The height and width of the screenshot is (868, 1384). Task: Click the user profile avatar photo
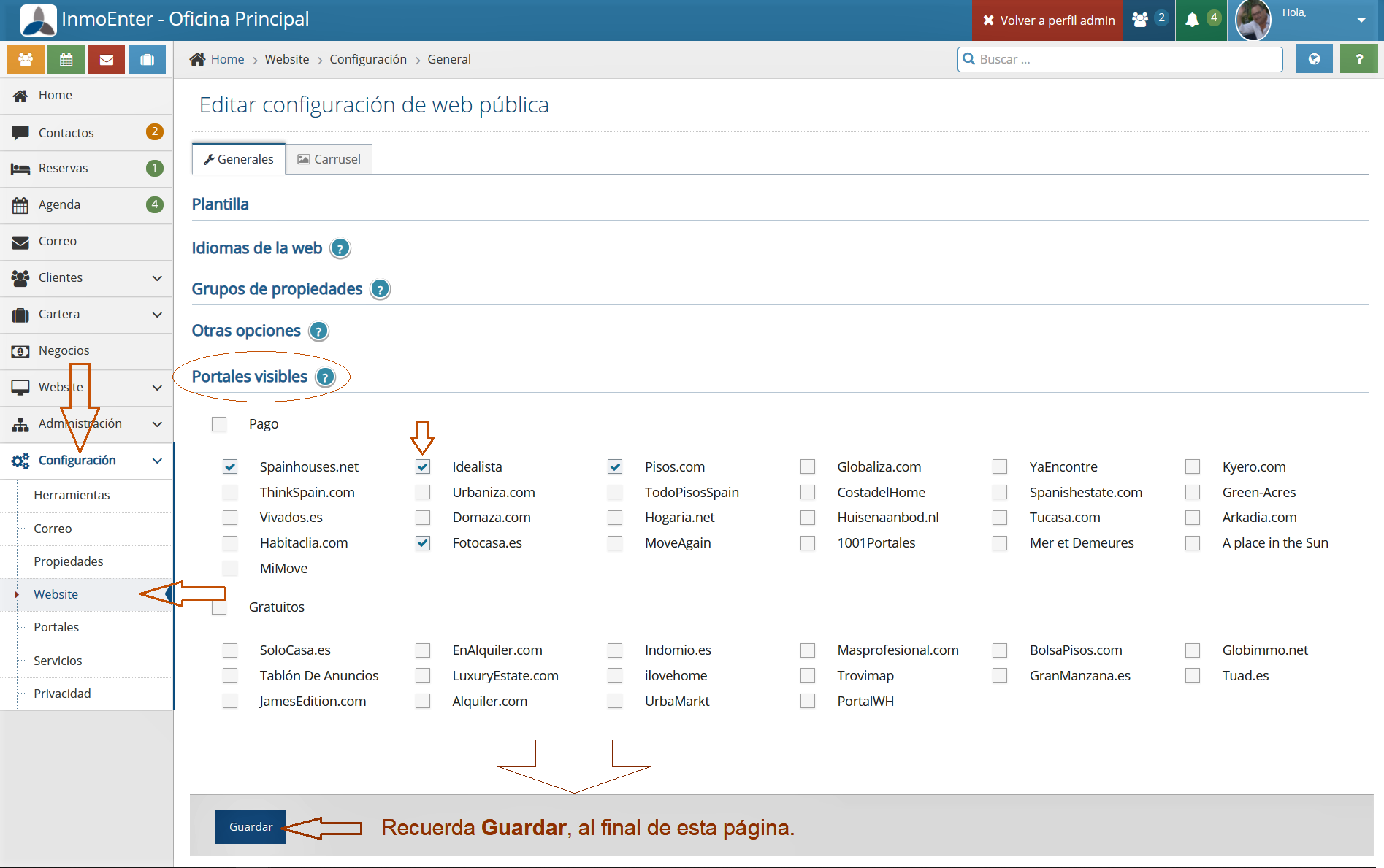(1253, 20)
